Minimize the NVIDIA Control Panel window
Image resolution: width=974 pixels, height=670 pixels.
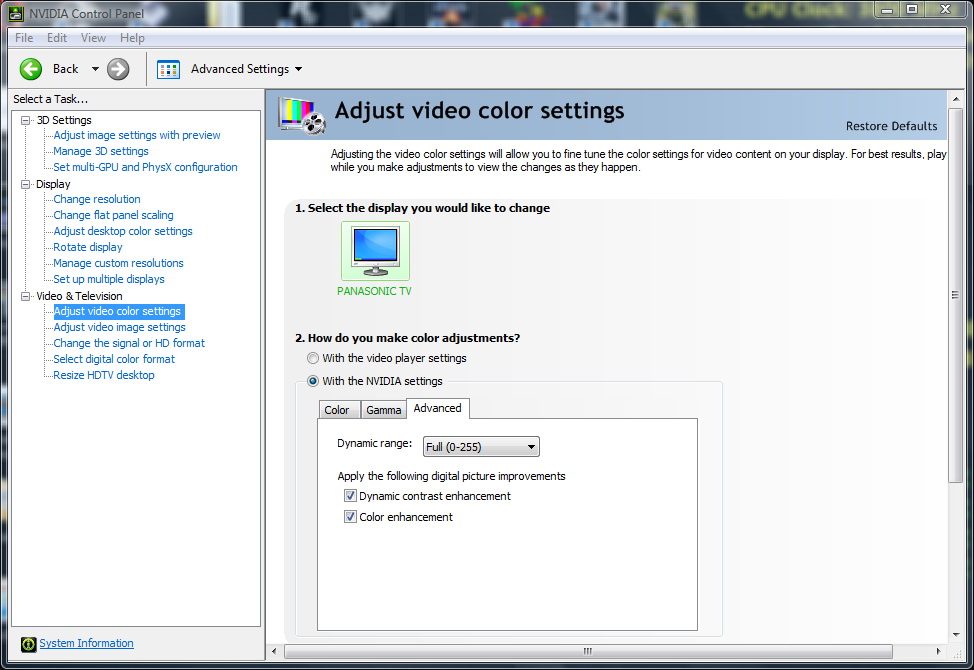pos(886,9)
